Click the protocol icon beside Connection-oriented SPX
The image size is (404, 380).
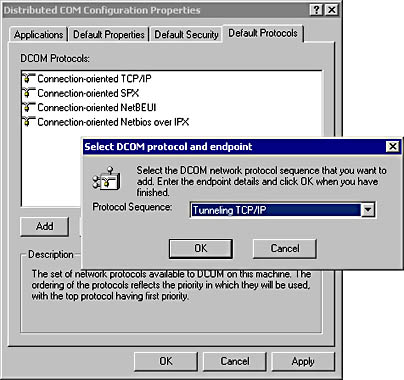tap(29, 93)
